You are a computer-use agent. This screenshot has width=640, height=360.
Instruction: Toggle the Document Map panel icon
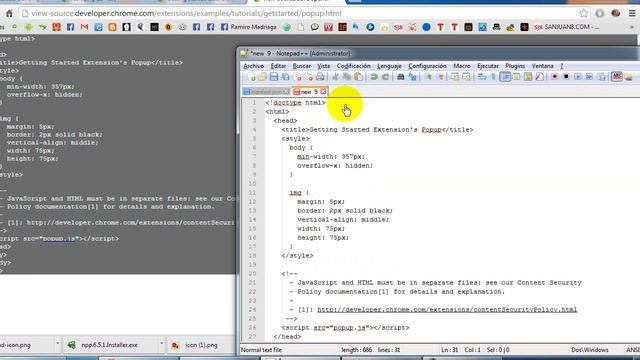click(528, 77)
